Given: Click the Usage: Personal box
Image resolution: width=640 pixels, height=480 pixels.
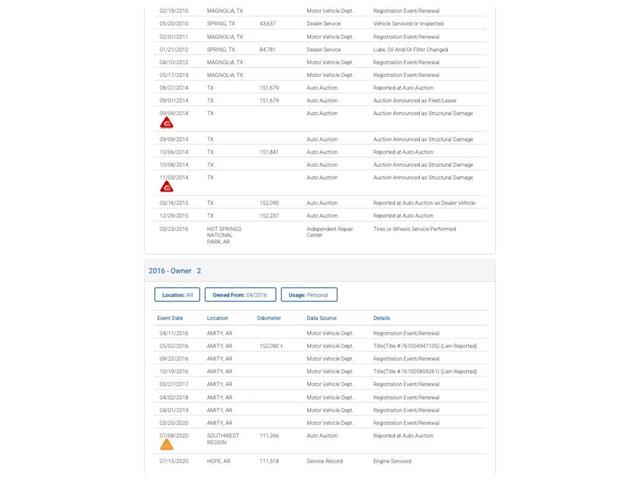Looking at the screenshot, I should (309, 295).
